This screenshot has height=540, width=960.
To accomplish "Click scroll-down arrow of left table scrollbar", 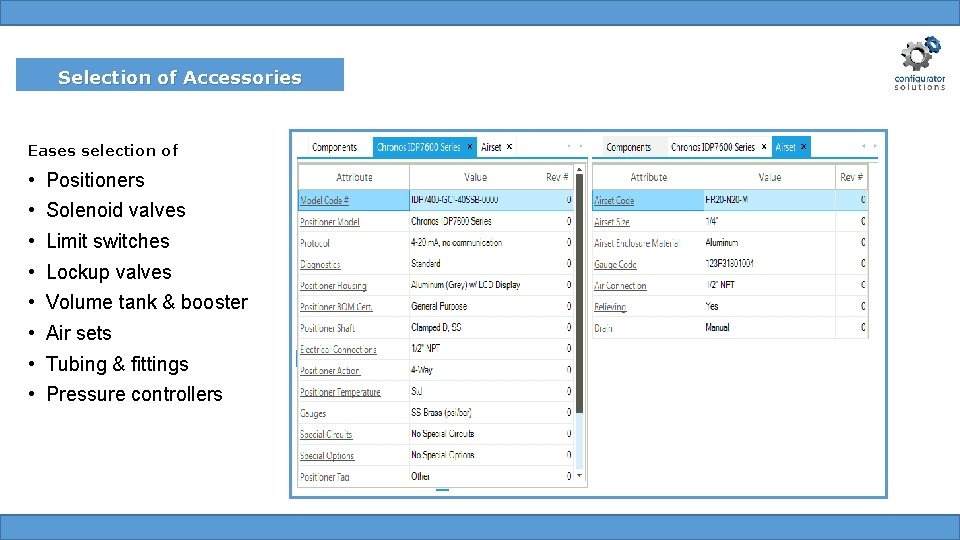I will pos(579,476).
